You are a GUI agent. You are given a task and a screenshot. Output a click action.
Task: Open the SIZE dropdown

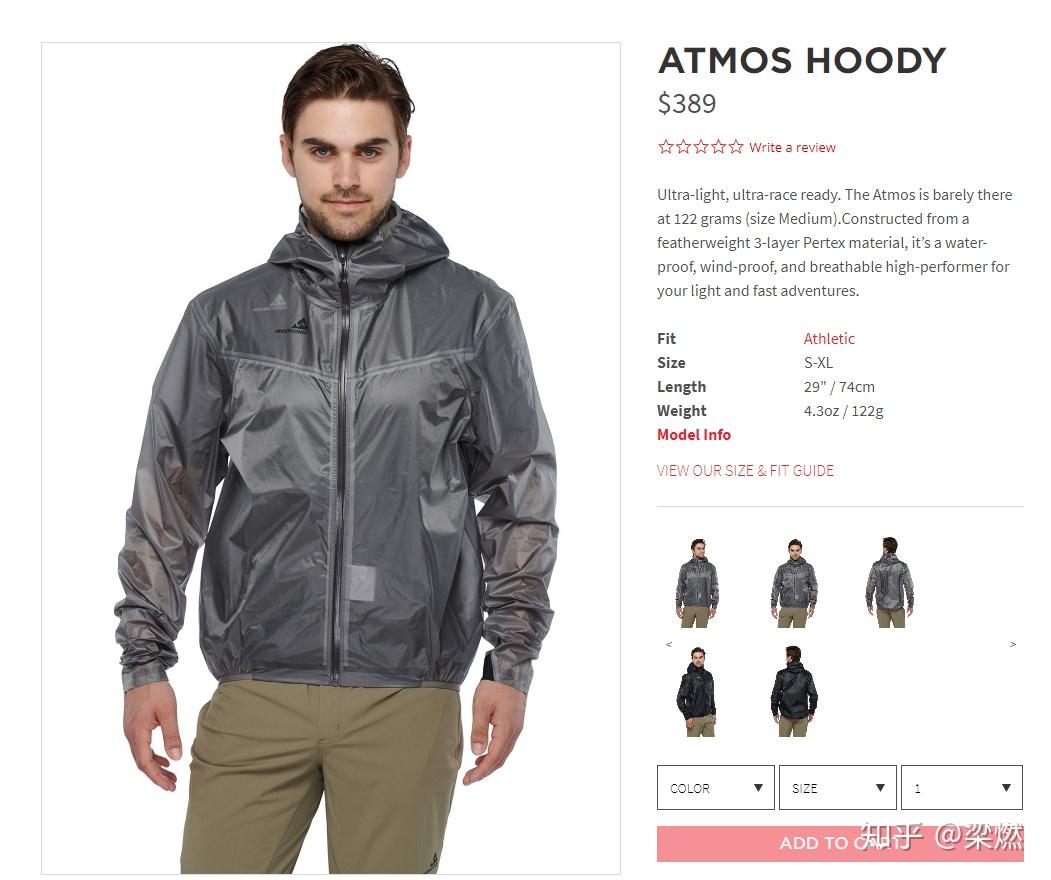click(x=838, y=788)
